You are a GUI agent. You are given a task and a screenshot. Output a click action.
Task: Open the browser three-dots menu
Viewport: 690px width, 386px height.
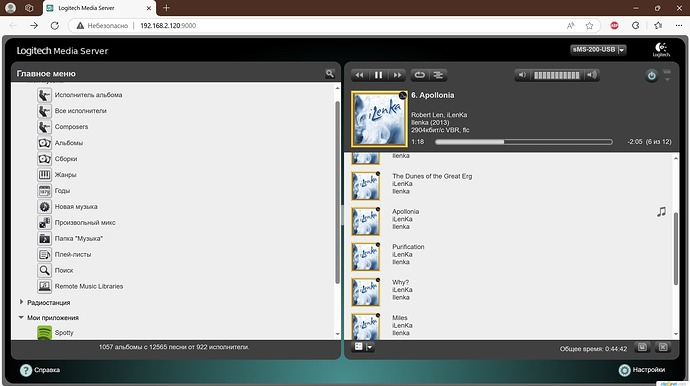tap(679, 26)
